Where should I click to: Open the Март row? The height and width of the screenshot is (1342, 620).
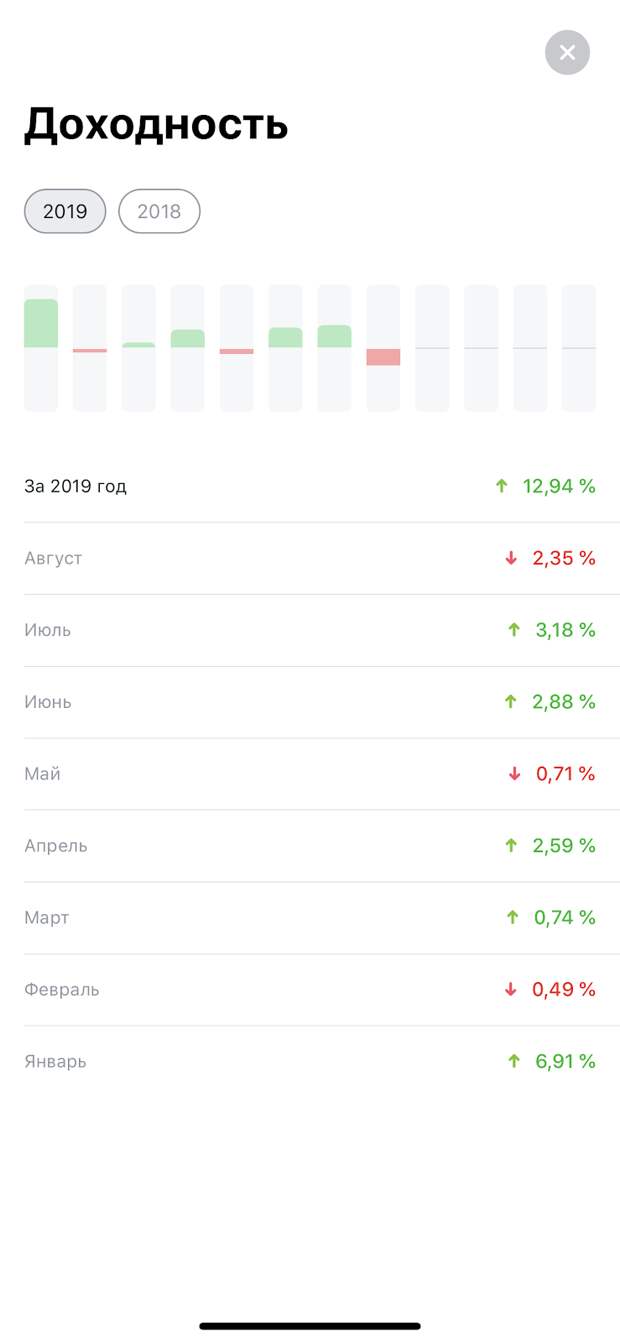point(310,918)
